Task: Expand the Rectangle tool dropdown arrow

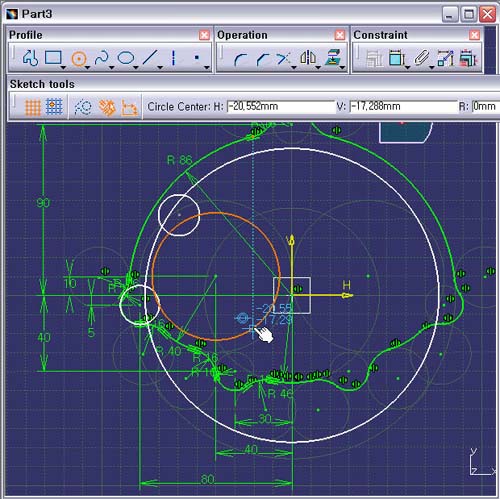Action: tap(63, 67)
